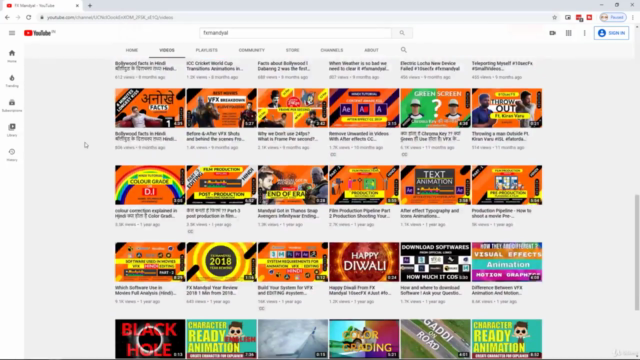
Task: Select the VIDEOS channel tab
Action: point(167,50)
